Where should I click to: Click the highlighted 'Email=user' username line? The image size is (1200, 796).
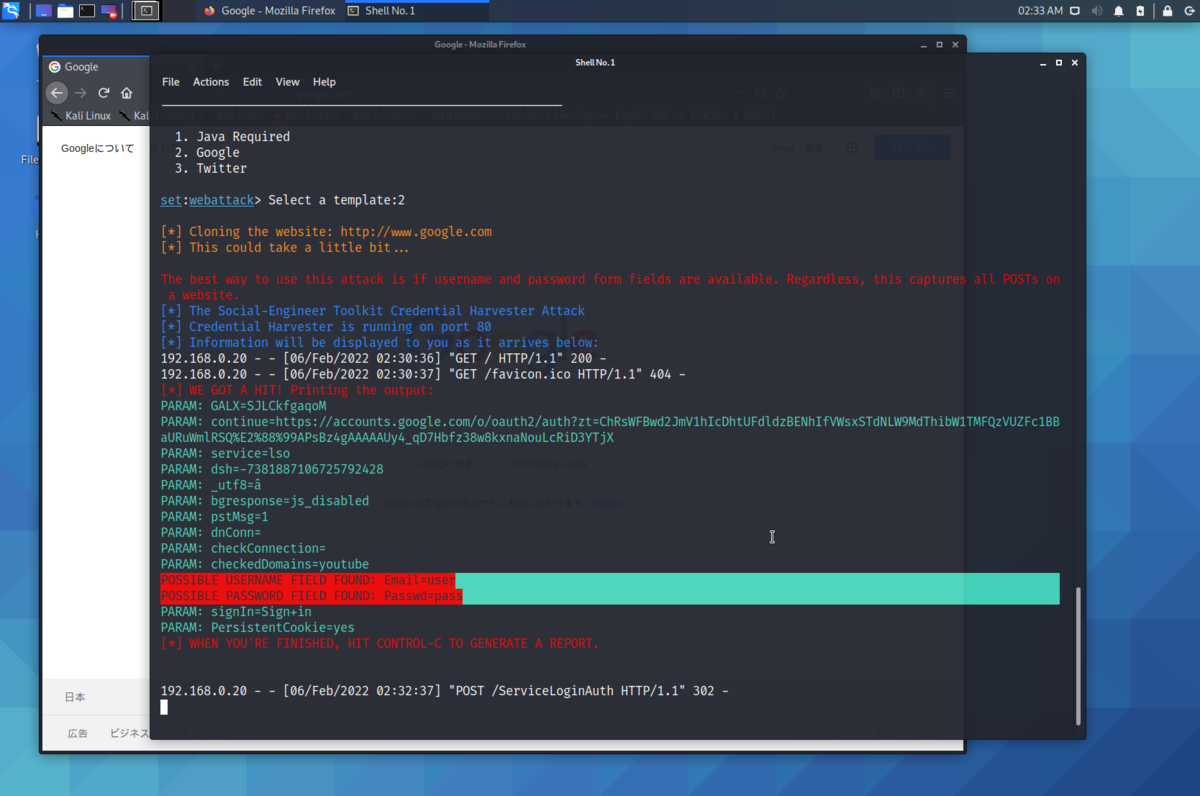pyautogui.click(x=307, y=580)
